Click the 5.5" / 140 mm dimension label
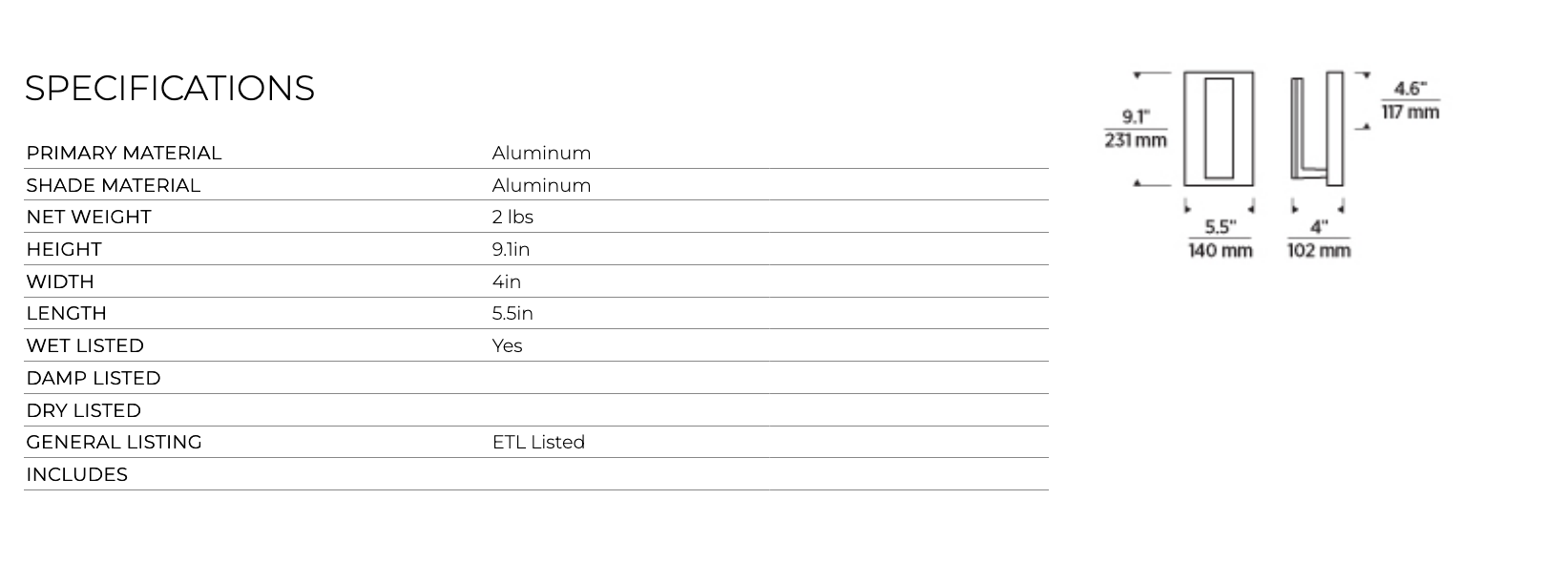Image resolution: width=1568 pixels, height=562 pixels. (1220, 239)
